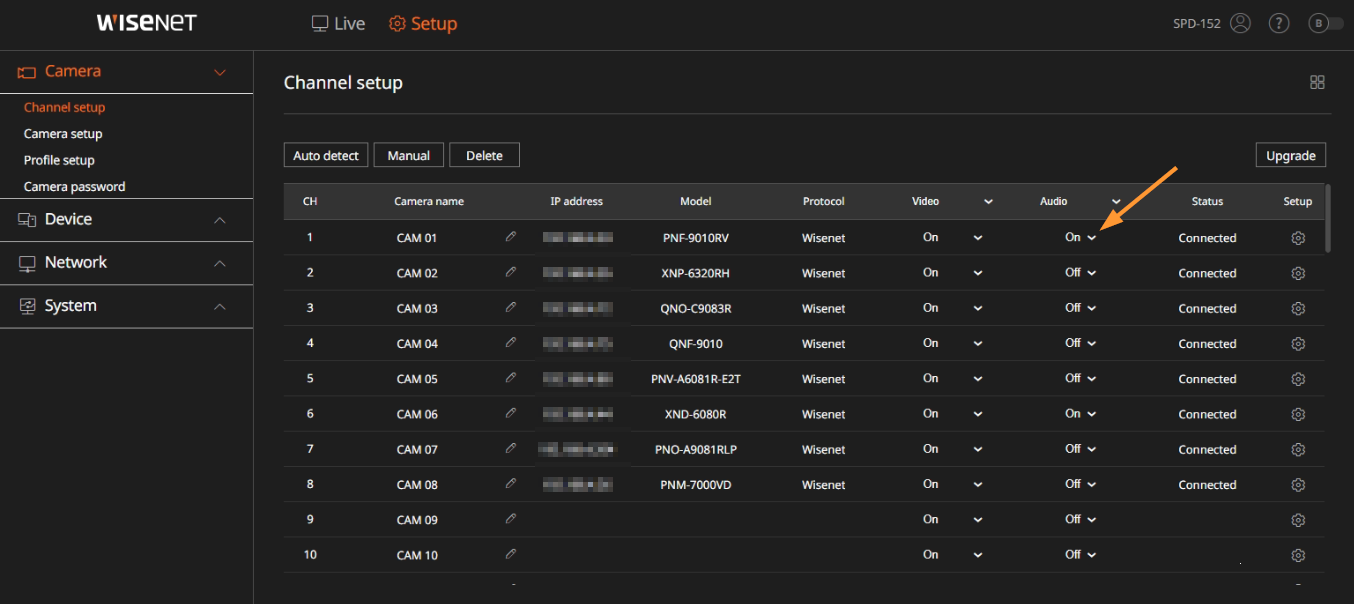
Task: Open the Audio dropdown for CAM 01
Action: (x=1092, y=238)
